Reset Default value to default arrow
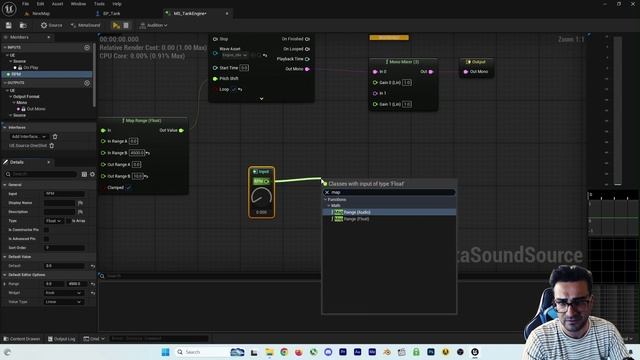The height and width of the screenshot is (360, 640). 93,266
